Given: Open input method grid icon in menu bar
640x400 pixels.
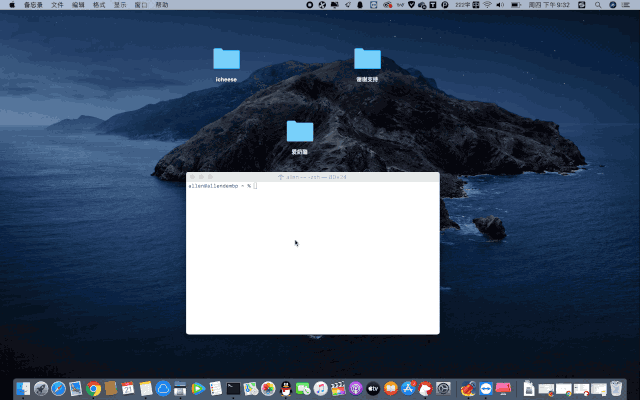Looking at the screenshot, I should [x=476, y=5].
